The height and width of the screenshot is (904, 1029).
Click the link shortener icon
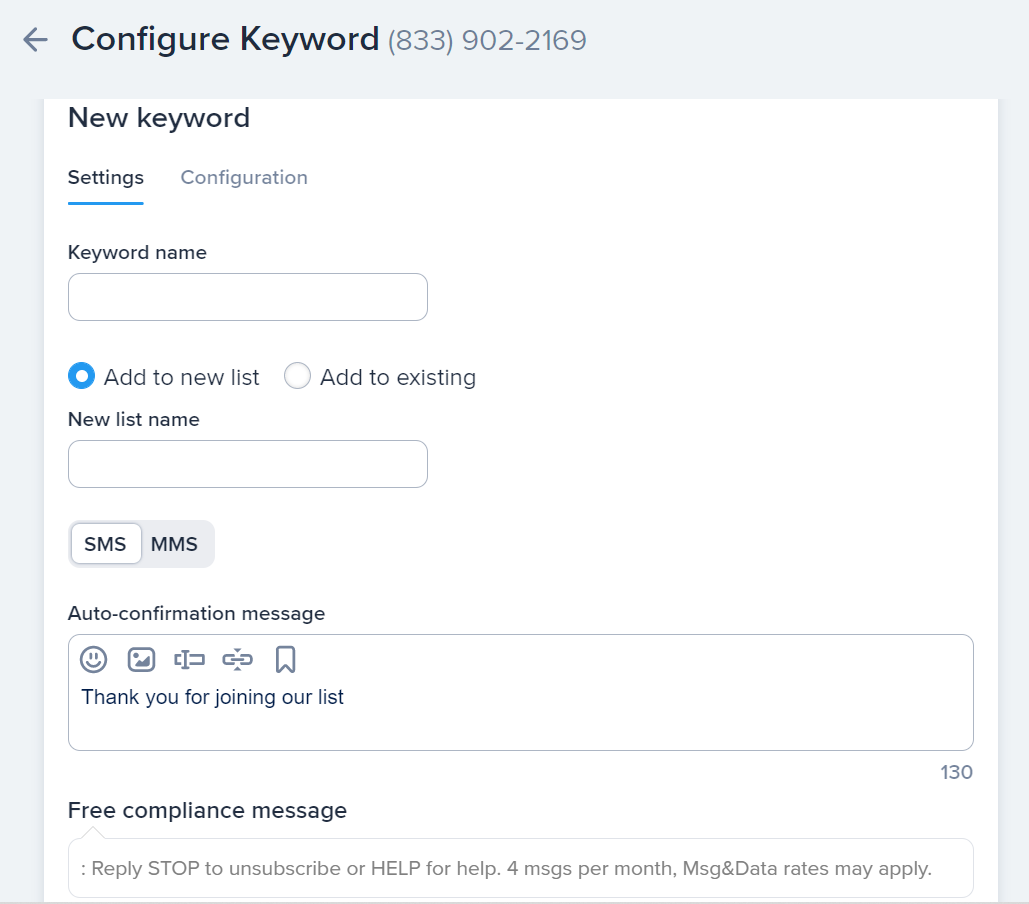click(x=237, y=659)
